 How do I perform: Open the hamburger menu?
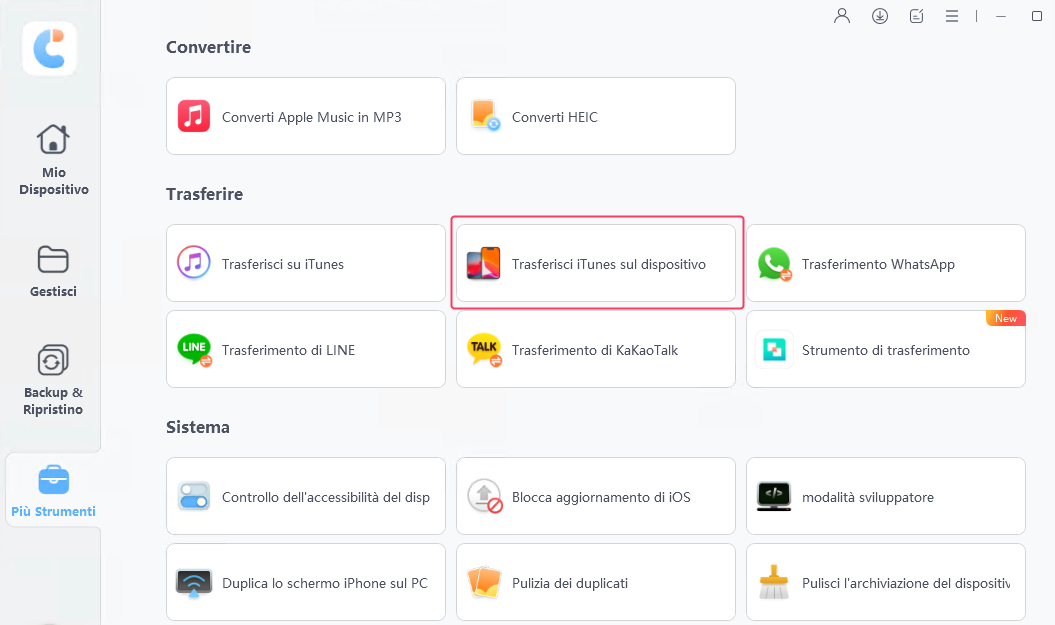coord(953,16)
